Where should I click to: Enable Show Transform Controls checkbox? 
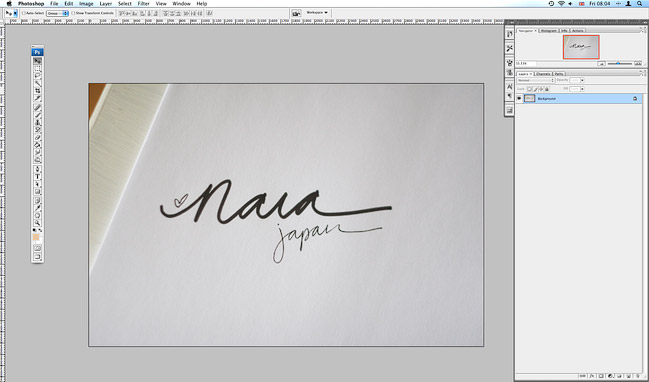73,13
